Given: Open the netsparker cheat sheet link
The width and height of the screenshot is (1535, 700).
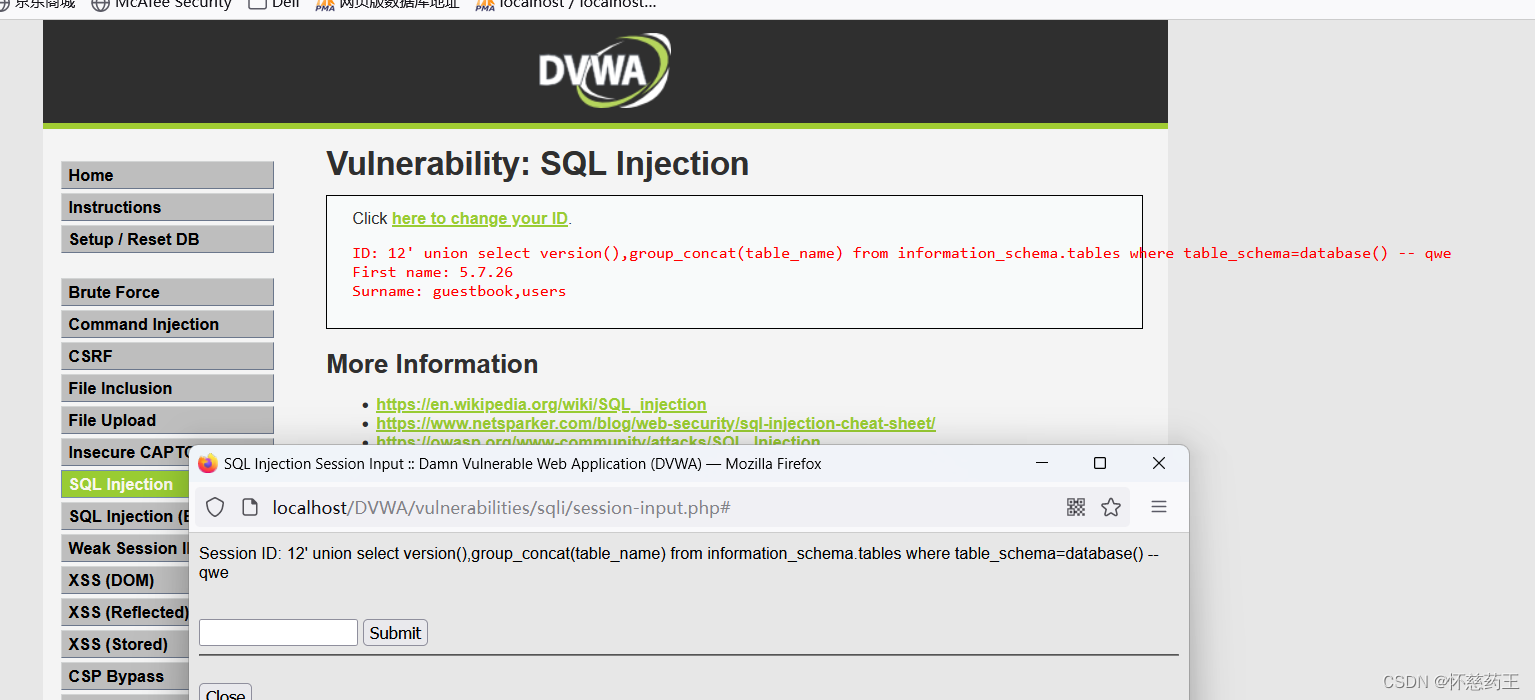Looking at the screenshot, I should click(656, 423).
